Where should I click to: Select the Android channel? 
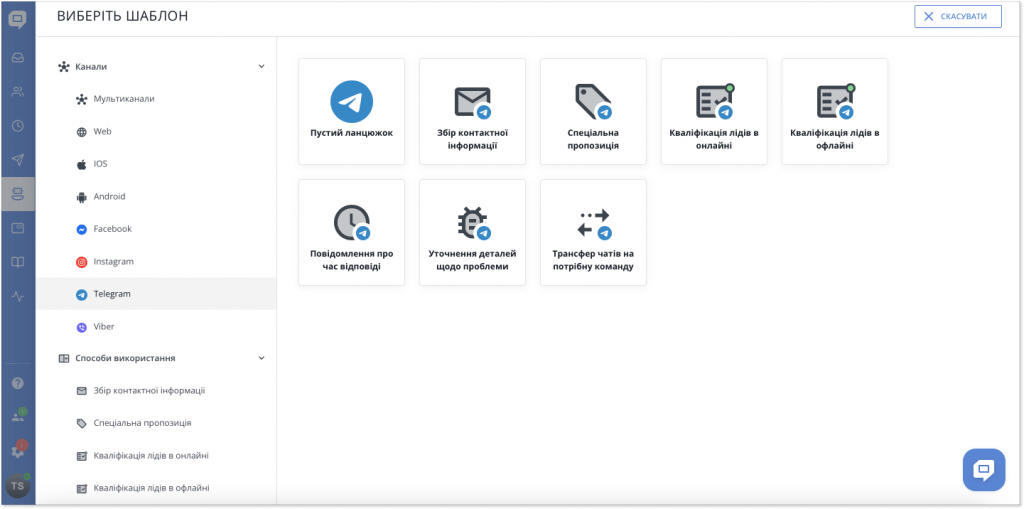tap(157, 196)
